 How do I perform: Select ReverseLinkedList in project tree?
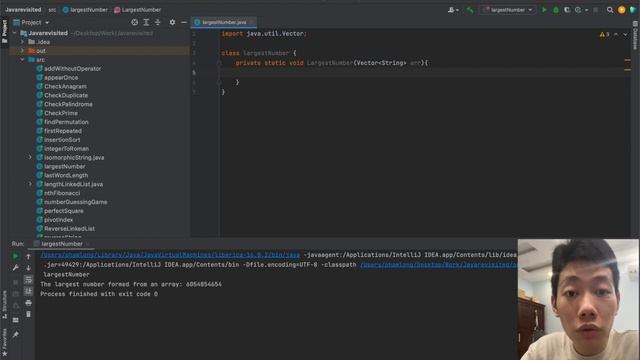click(65, 229)
